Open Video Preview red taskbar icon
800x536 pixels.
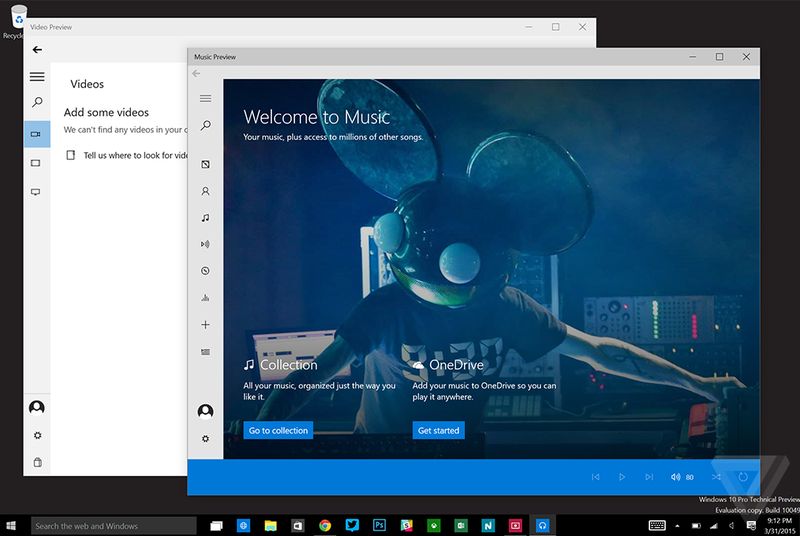point(515,525)
